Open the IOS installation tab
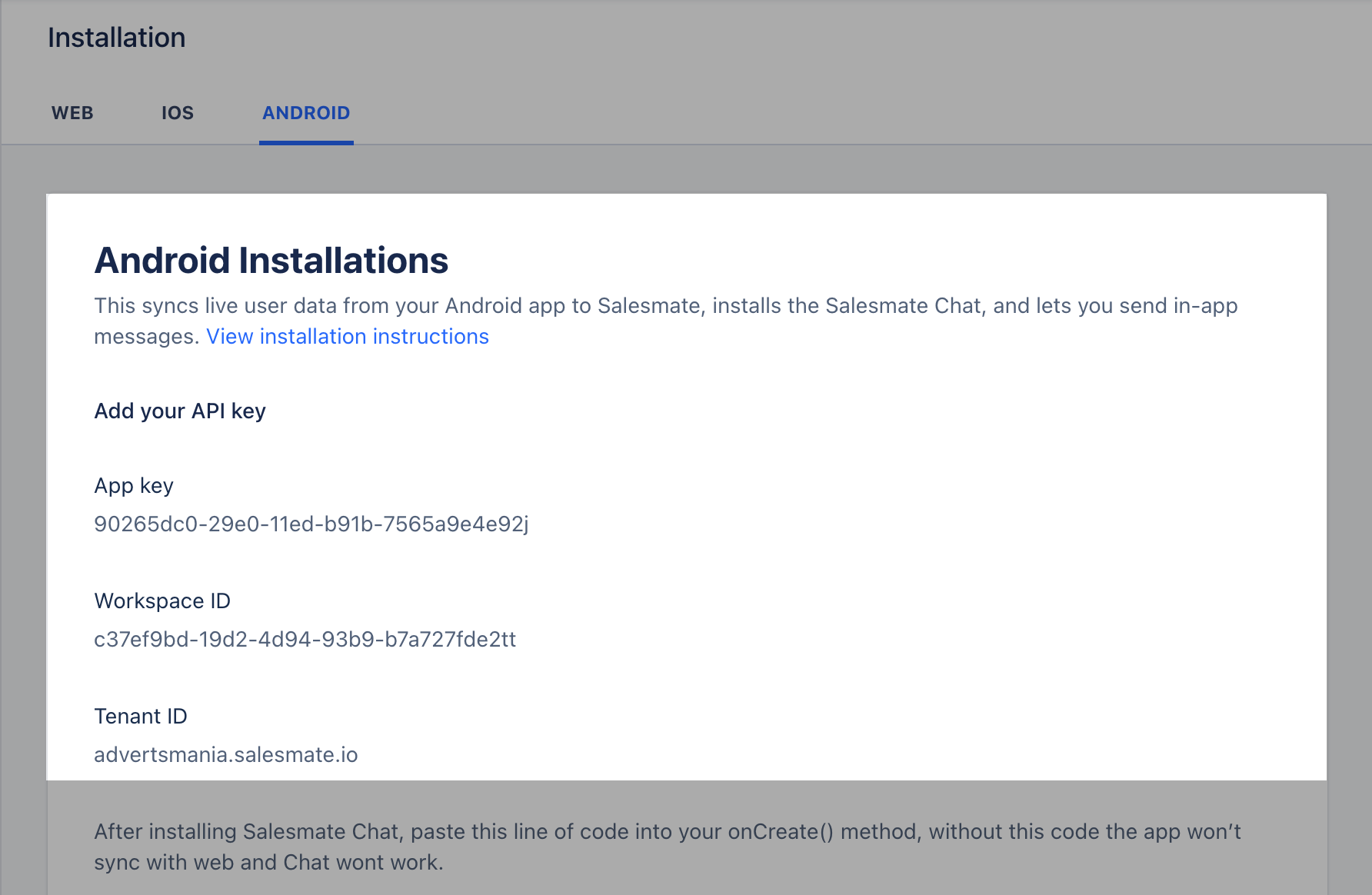1372x895 pixels. 178,113
